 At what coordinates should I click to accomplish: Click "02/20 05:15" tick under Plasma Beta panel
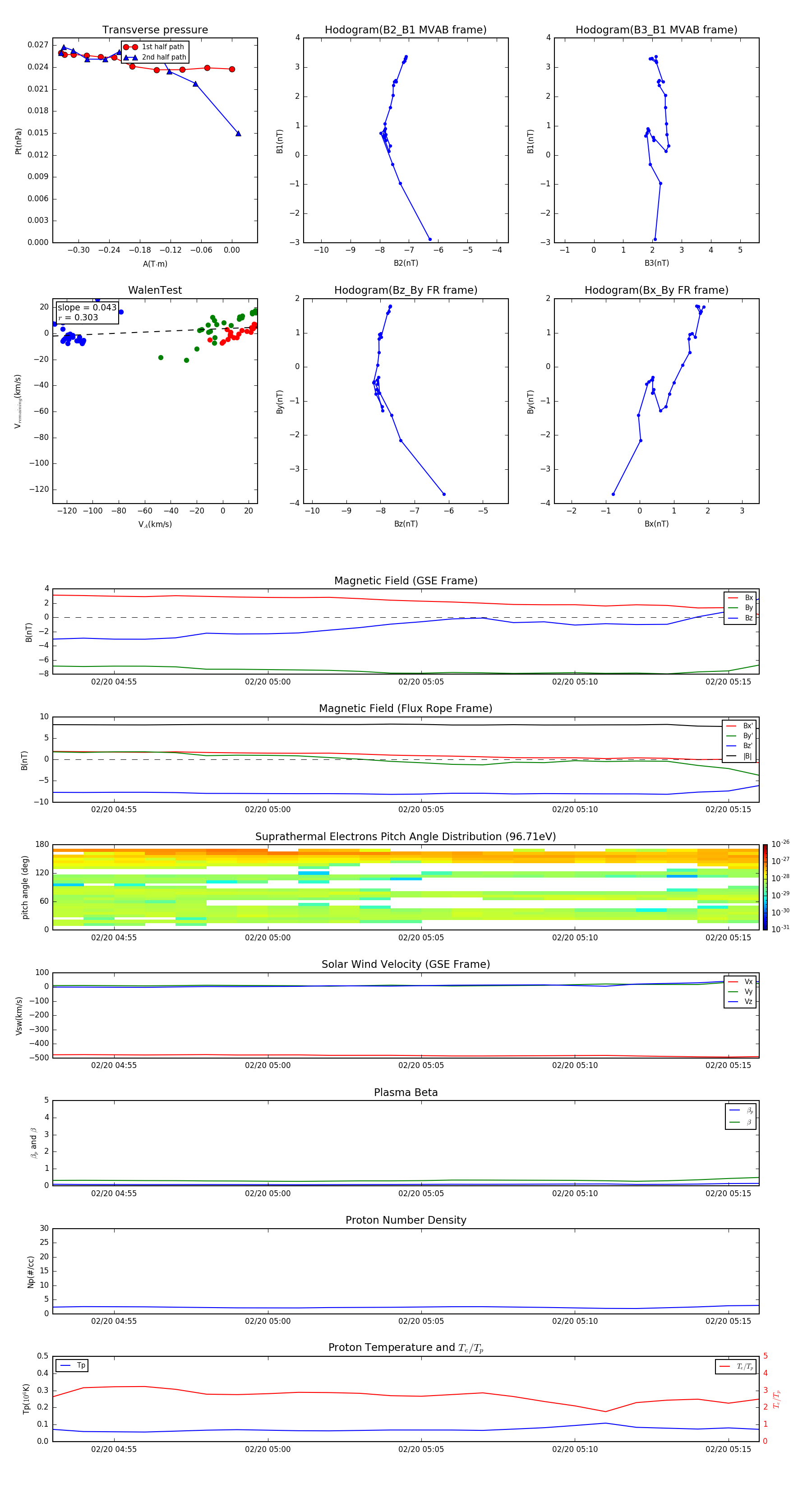point(728,1193)
